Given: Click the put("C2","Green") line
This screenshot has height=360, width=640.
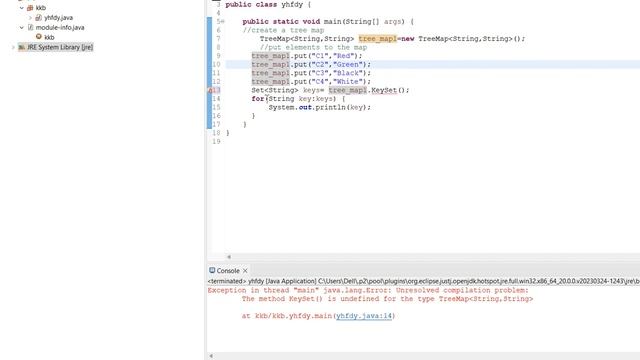Looking at the screenshot, I should [x=311, y=64].
